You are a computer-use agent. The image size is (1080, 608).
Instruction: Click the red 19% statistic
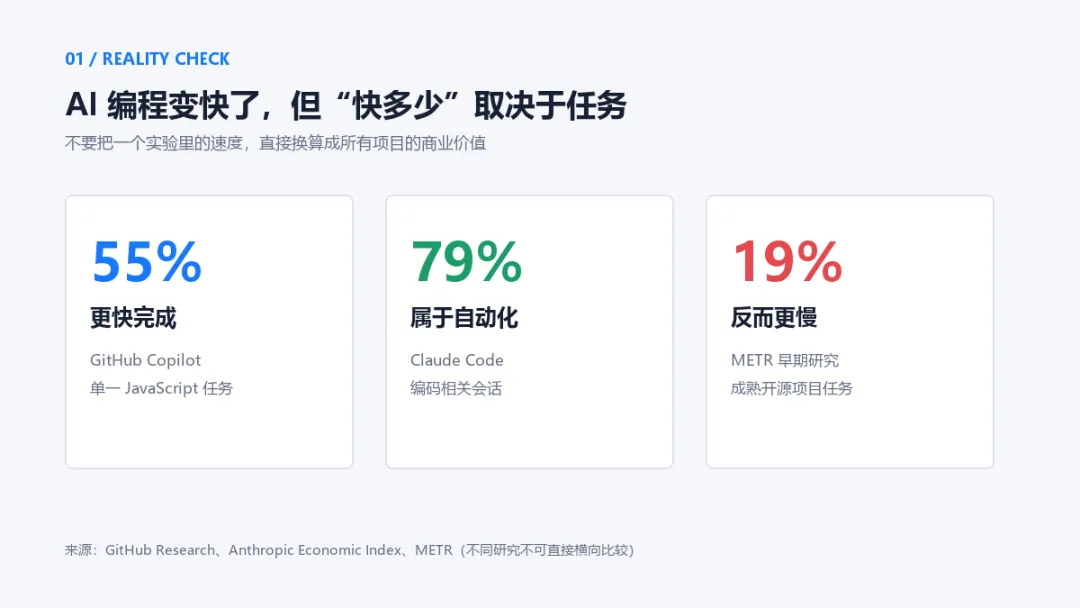point(787,262)
